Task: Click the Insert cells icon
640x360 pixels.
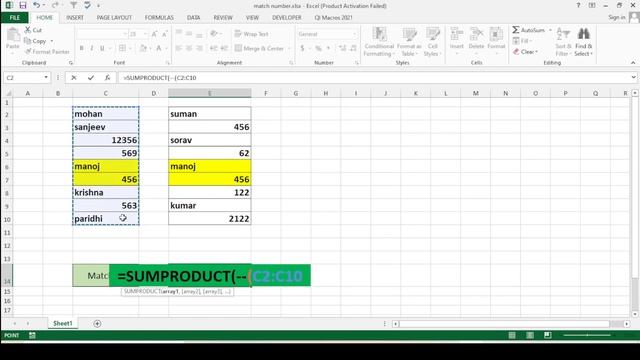Action: click(x=457, y=33)
